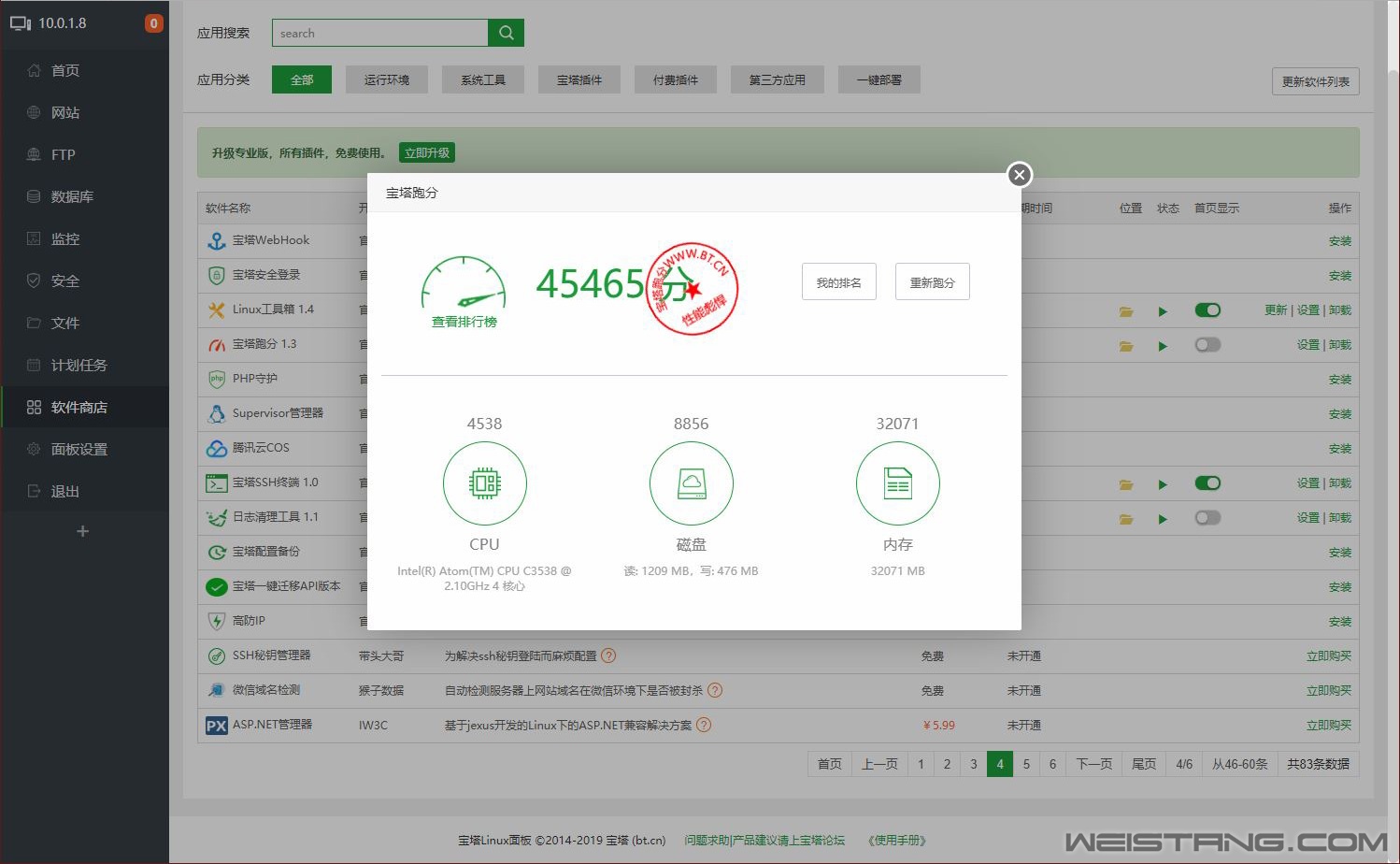Open the 安全 security section
This screenshot has width=1400, height=864.
coord(64,281)
